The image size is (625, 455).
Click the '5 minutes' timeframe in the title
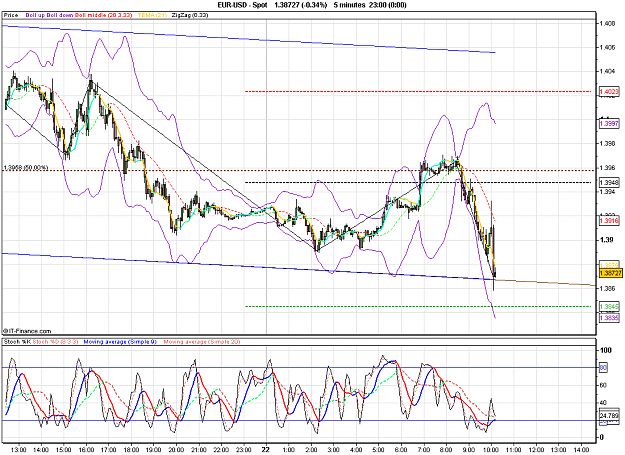349,5
